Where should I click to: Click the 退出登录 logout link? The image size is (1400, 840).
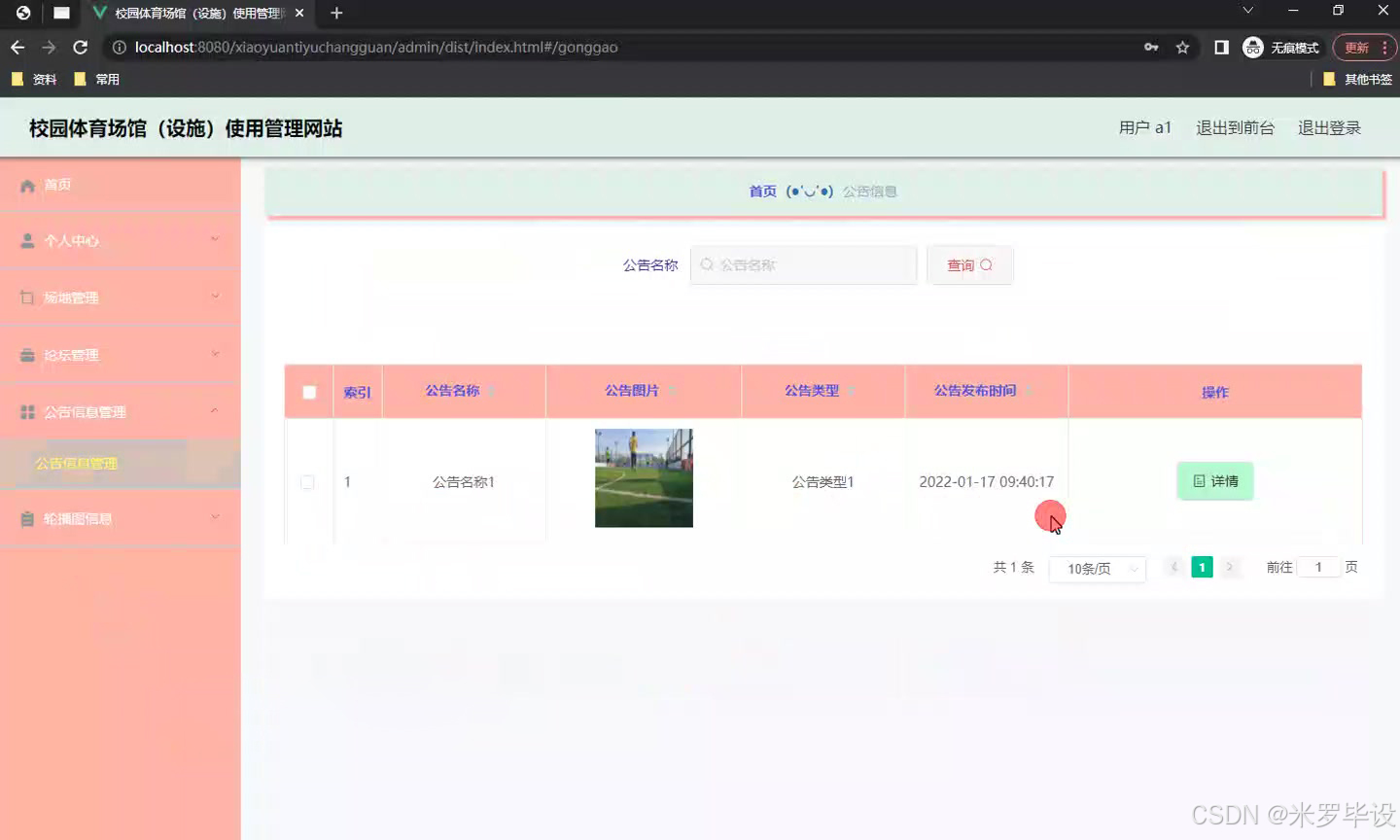(1329, 127)
